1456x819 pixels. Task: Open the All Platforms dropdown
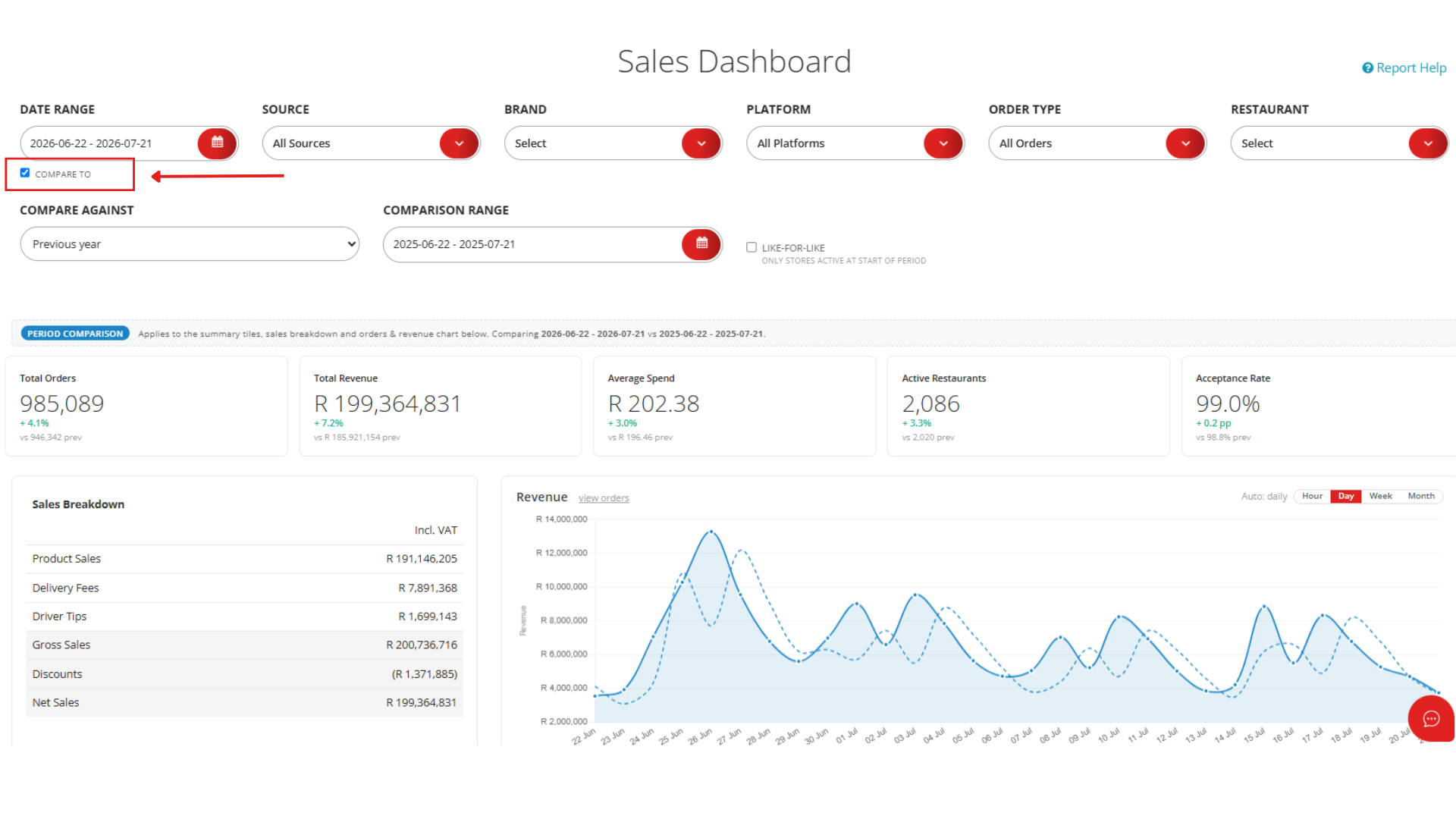tap(855, 143)
